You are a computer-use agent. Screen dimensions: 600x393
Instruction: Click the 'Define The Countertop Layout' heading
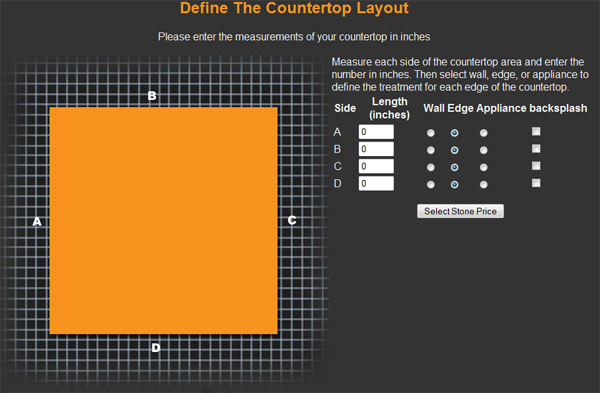coord(294,8)
